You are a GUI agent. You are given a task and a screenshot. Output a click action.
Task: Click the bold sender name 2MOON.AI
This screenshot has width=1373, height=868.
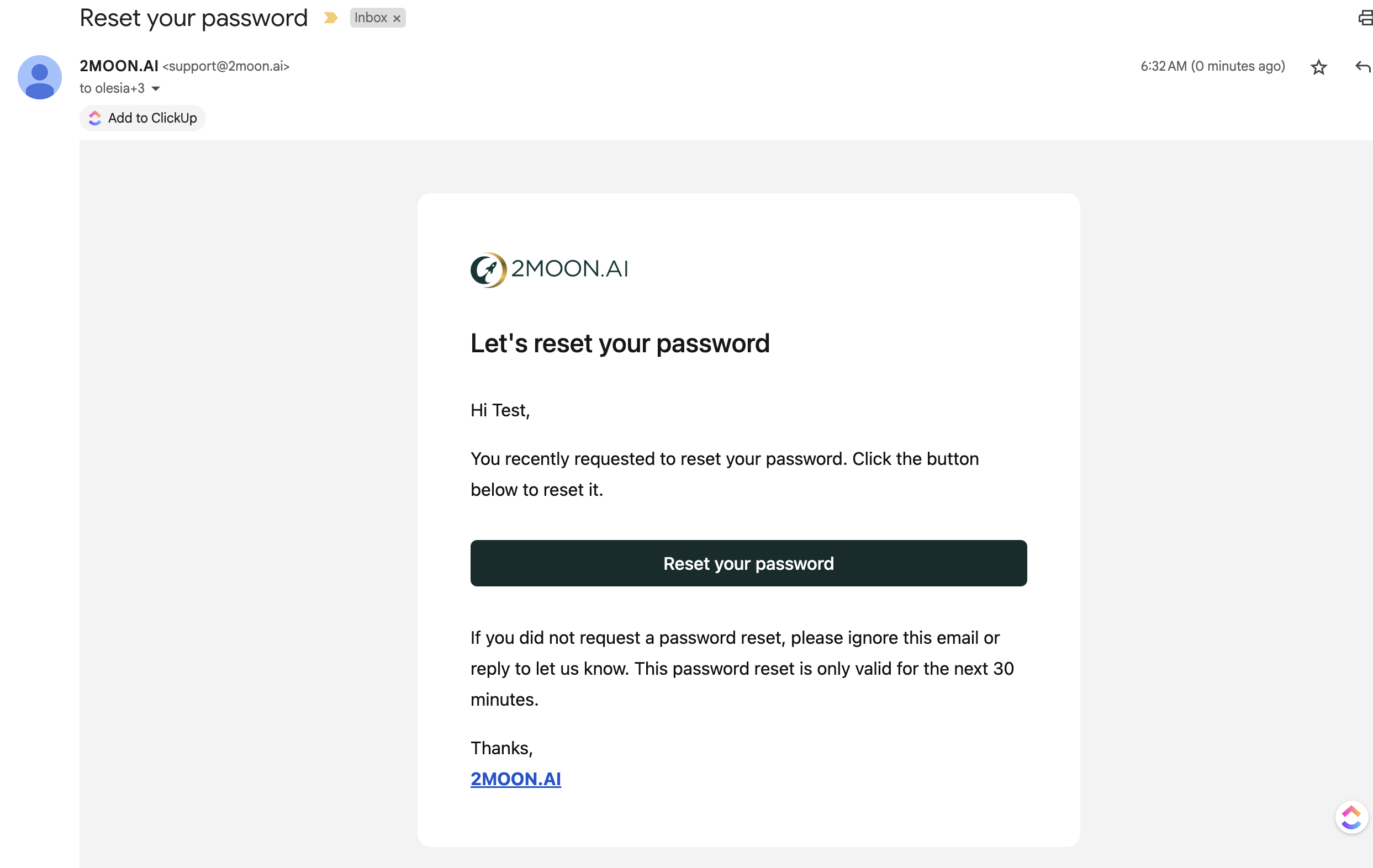(x=119, y=66)
